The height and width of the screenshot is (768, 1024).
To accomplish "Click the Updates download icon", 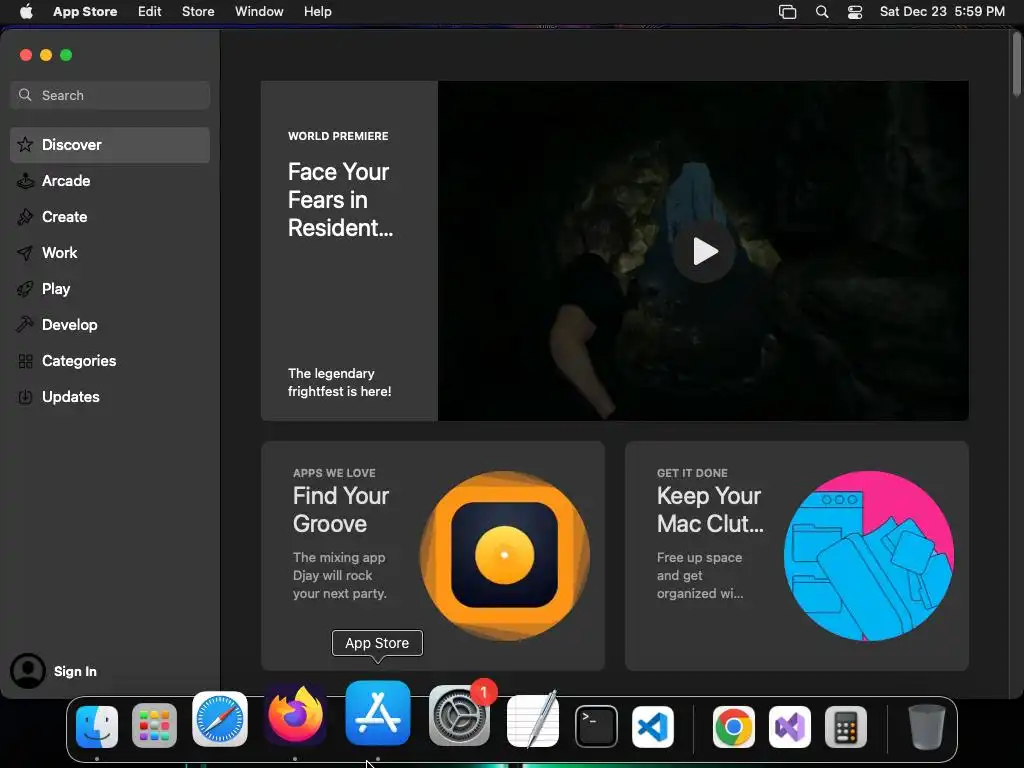I will (25, 396).
